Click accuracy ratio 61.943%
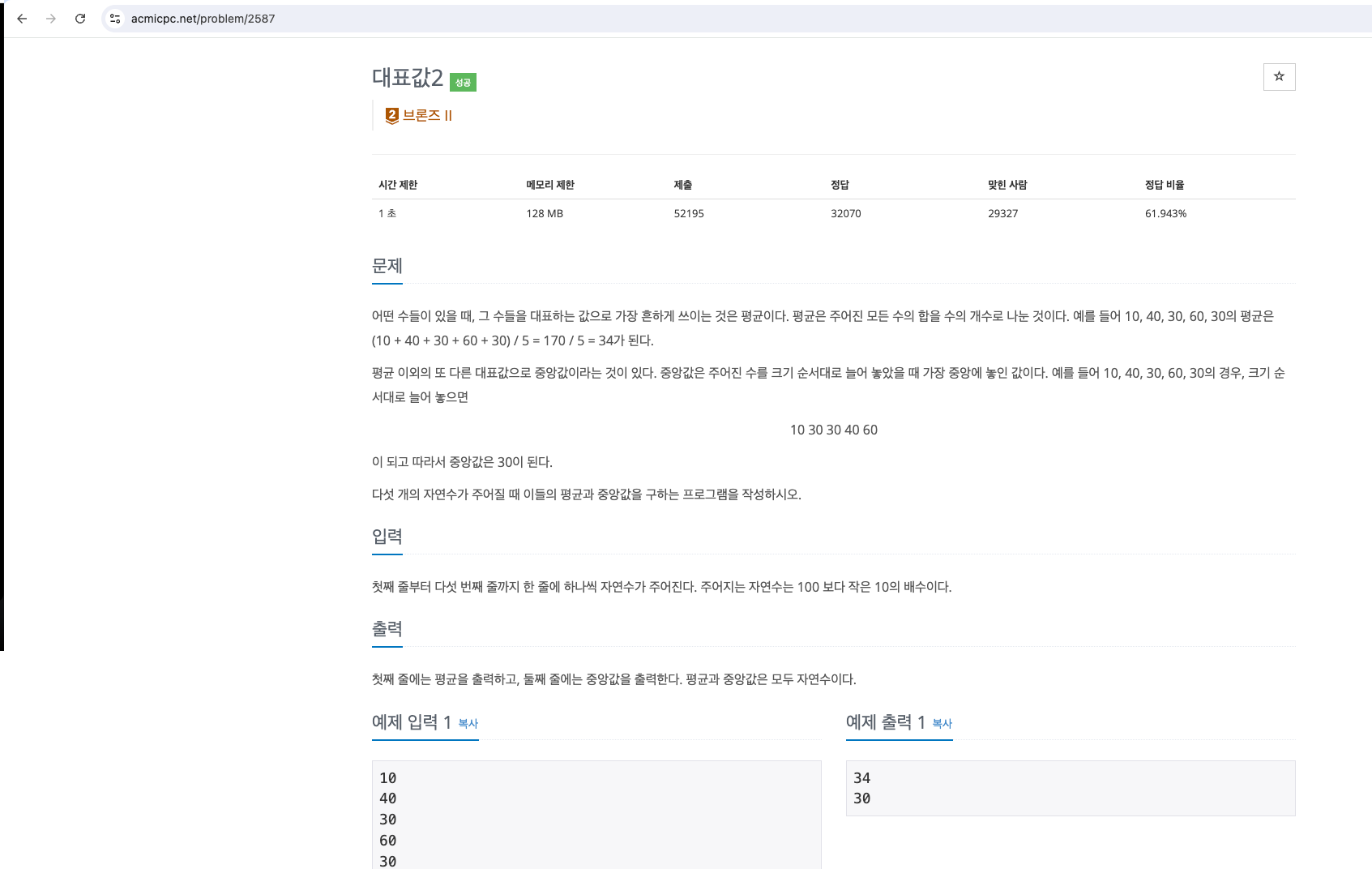 pos(1166,213)
